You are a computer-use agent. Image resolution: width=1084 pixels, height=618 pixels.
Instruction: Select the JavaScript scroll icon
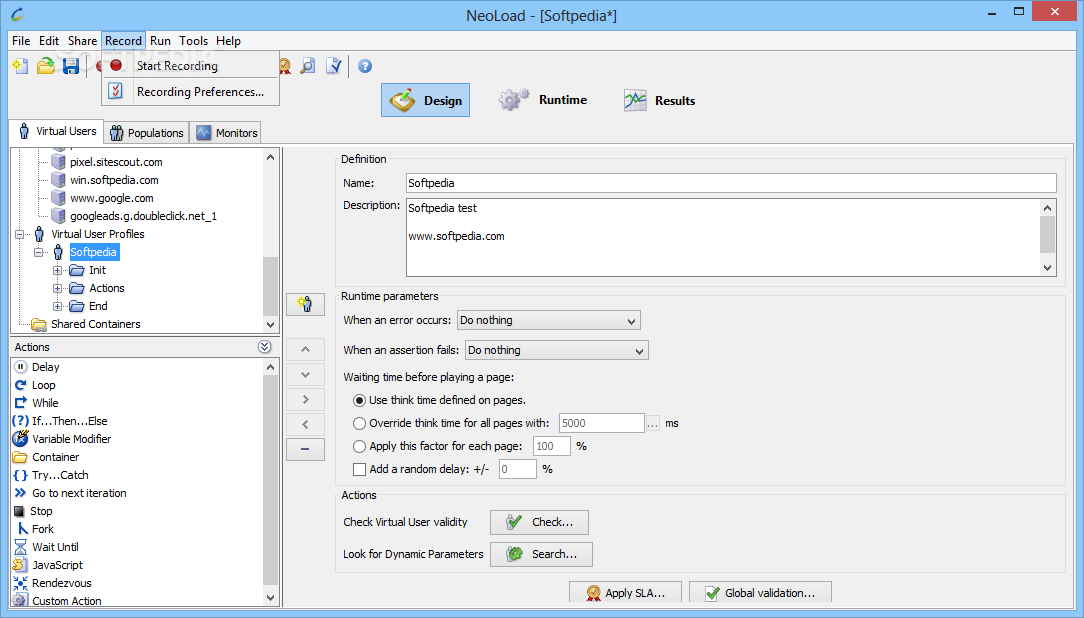click(x=19, y=565)
